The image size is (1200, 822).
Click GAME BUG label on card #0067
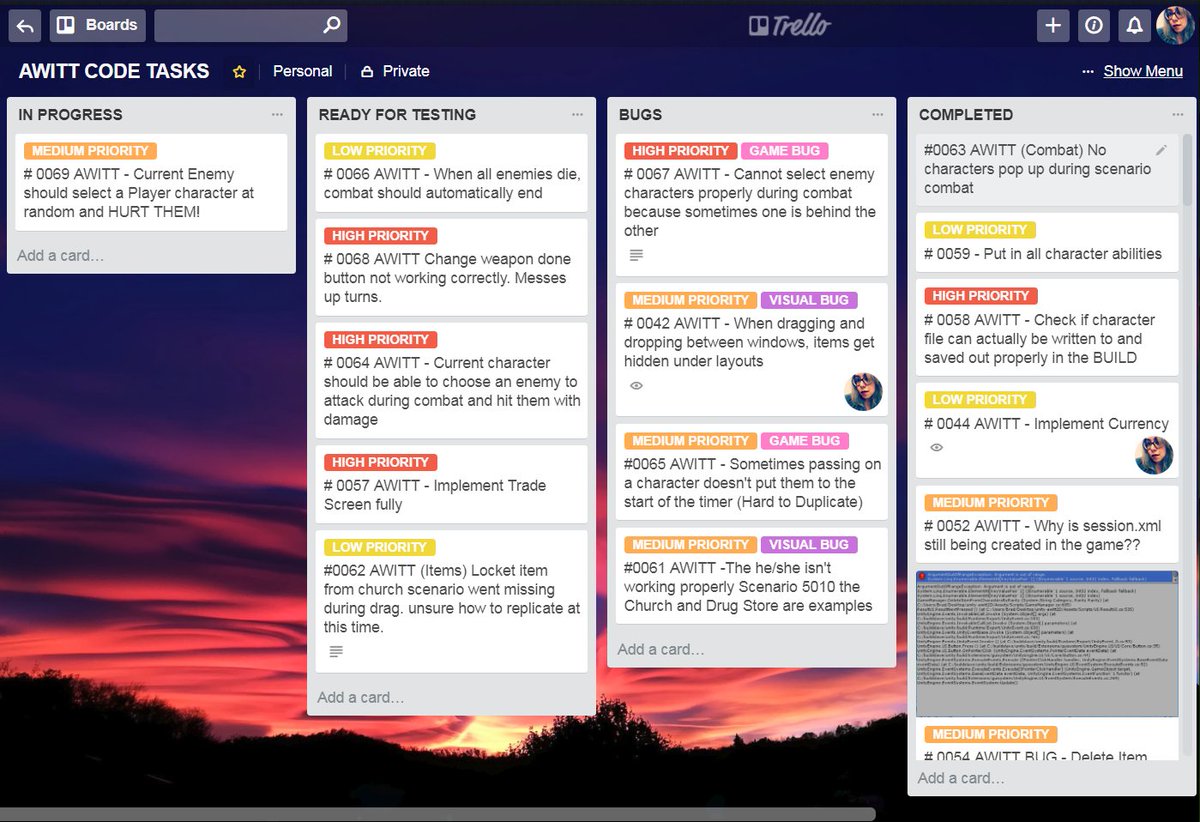click(x=784, y=151)
